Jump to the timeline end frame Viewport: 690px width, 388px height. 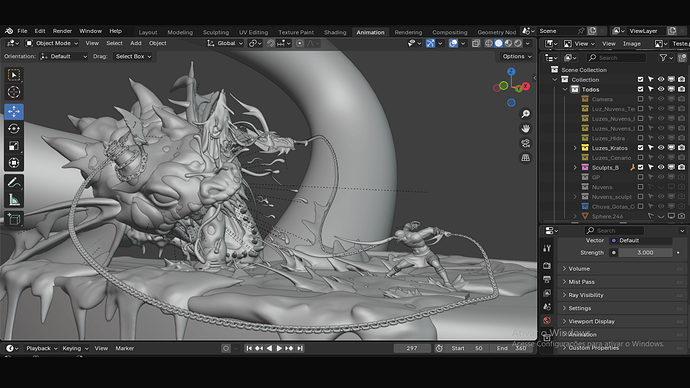point(300,348)
